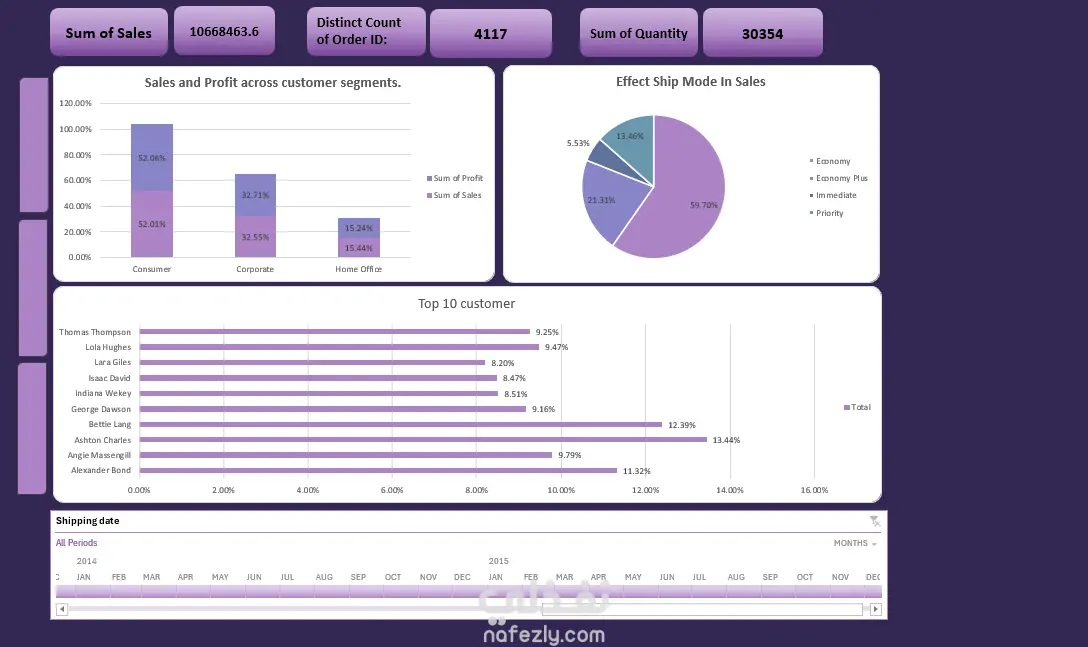
Task: Select the 30354 quantity value card
Action: (763, 34)
